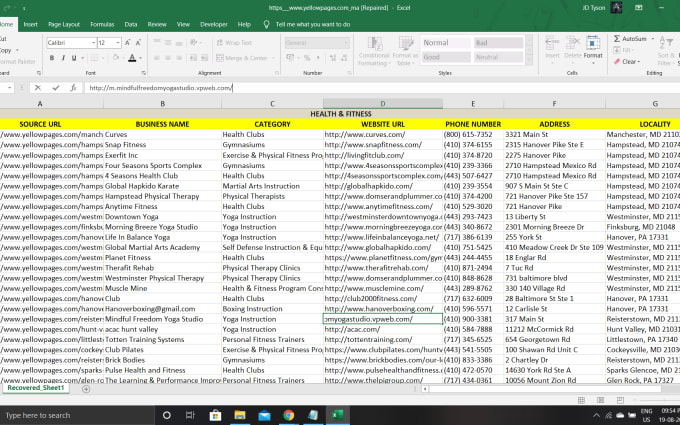Switch to Page Layout view icon
The width and height of the screenshot is (680, 425).
click(x=601, y=400)
